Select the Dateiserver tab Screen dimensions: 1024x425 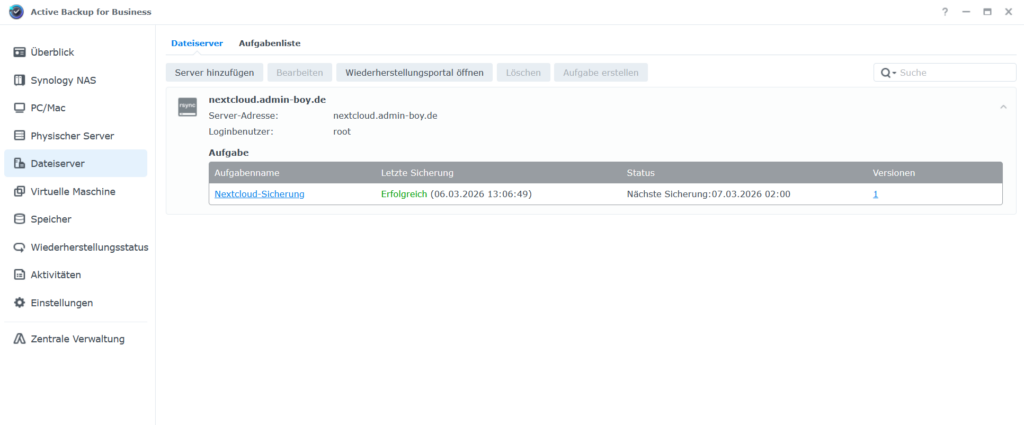[x=196, y=43]
